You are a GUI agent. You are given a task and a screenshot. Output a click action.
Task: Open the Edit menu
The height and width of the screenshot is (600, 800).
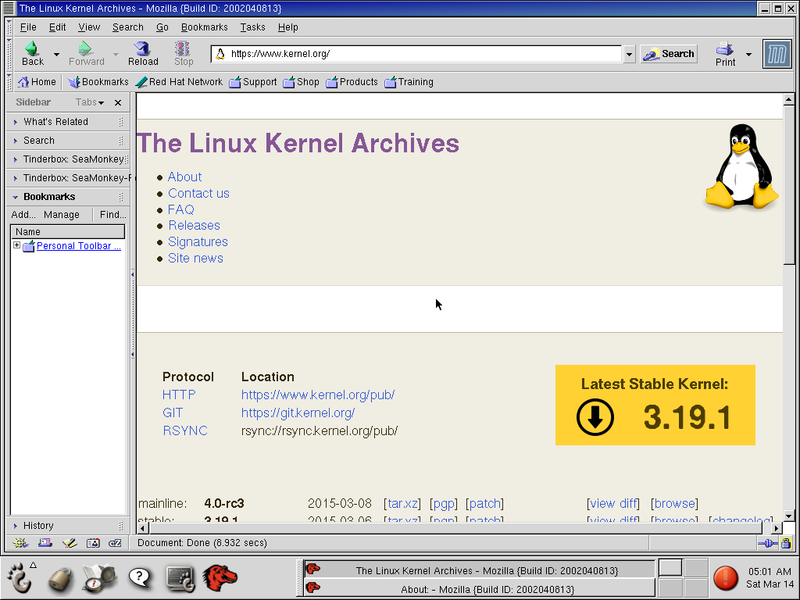click(57, 27)
